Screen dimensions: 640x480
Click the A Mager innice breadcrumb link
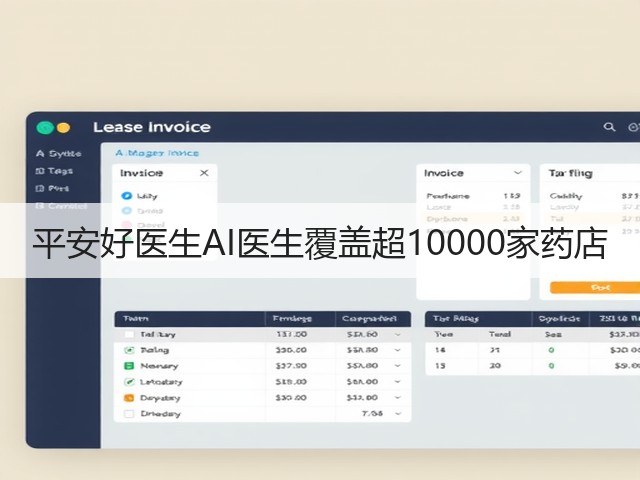157,153
